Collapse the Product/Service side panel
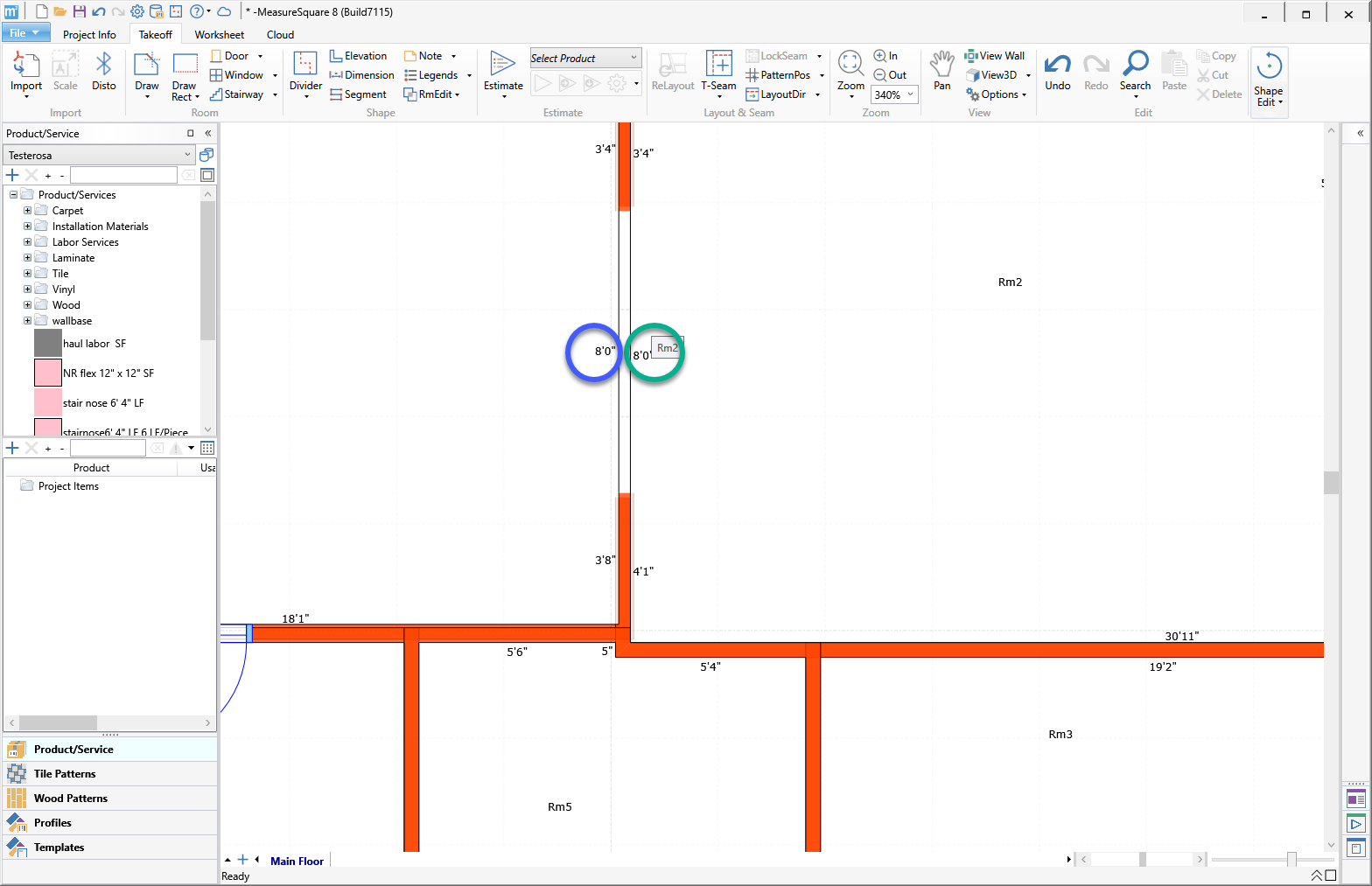1372x886 pixels. 208,134
